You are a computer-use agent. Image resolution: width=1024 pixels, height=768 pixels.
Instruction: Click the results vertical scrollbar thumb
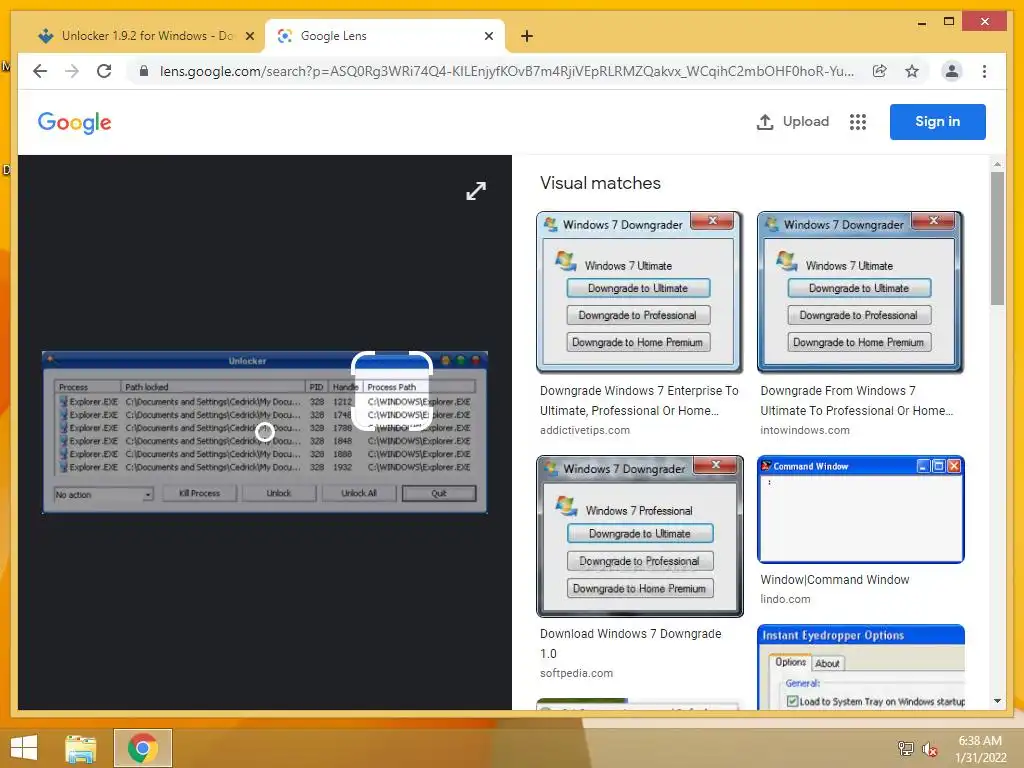coord(997,238)
